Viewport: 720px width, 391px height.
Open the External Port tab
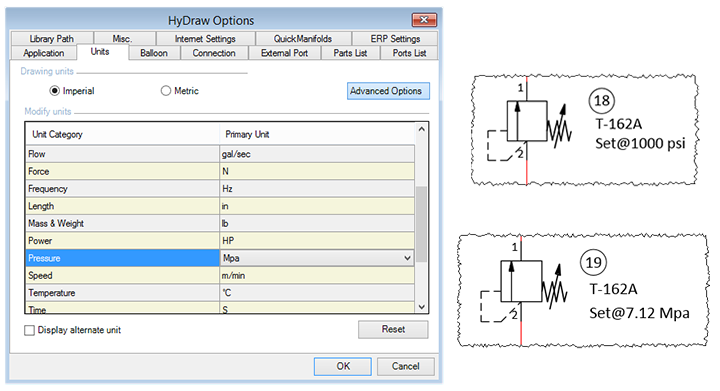(284, 53)
